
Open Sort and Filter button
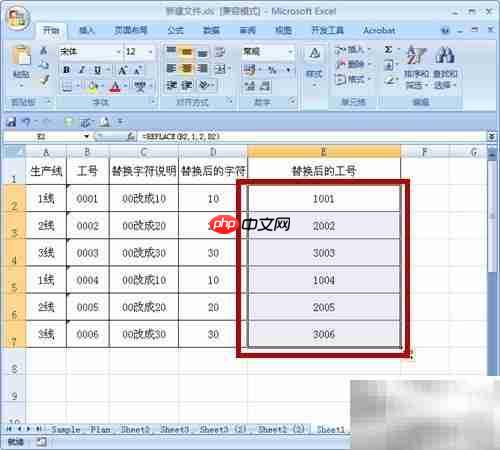coord(417,68)
